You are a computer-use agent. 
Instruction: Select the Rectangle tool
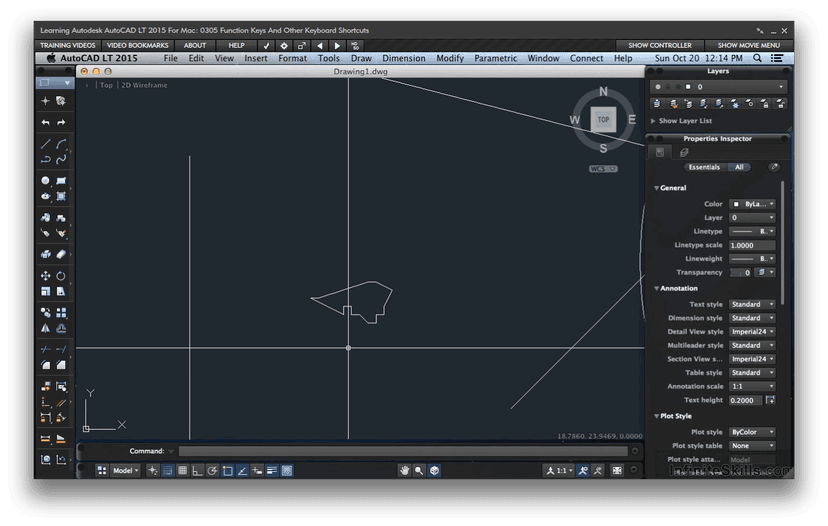[x=61, y=181]
